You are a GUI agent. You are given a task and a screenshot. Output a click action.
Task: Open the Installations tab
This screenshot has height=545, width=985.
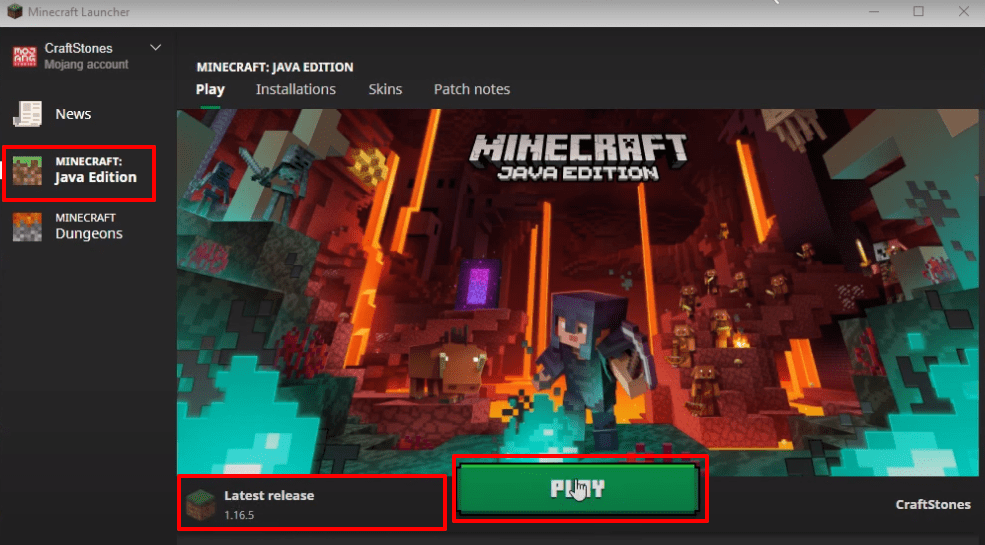296,89
